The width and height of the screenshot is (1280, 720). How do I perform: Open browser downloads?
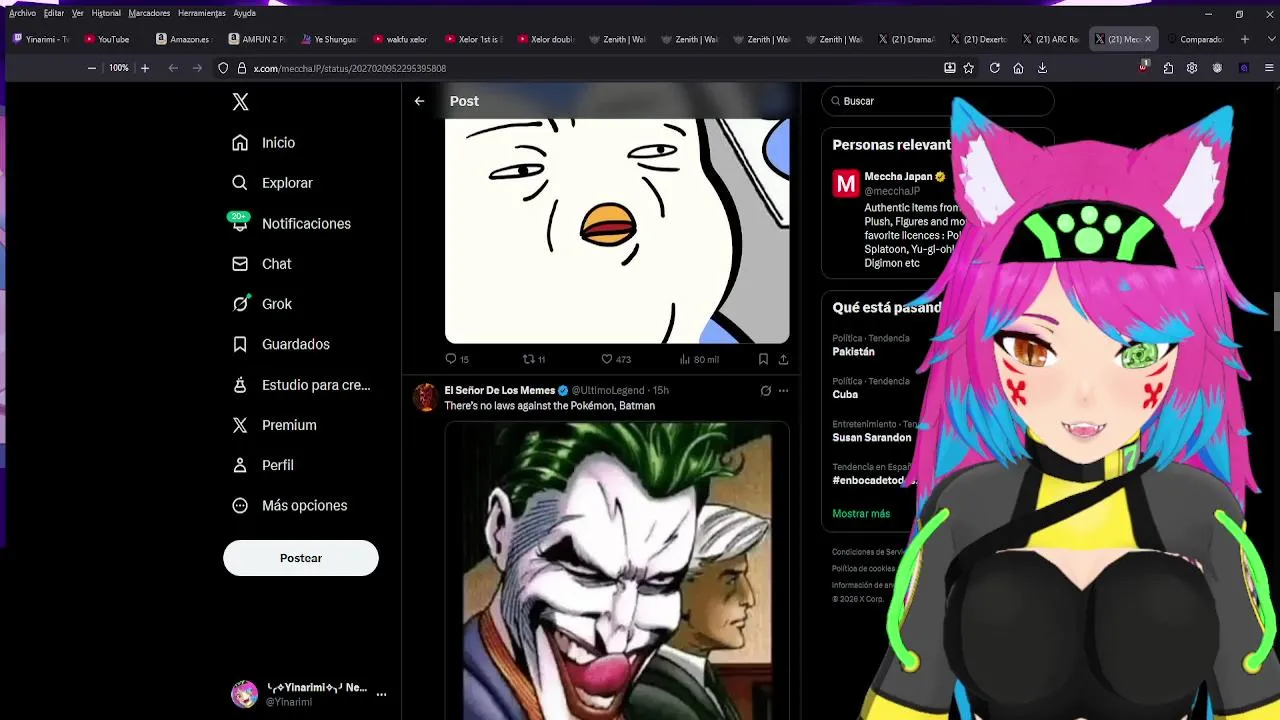[1042, 68]
